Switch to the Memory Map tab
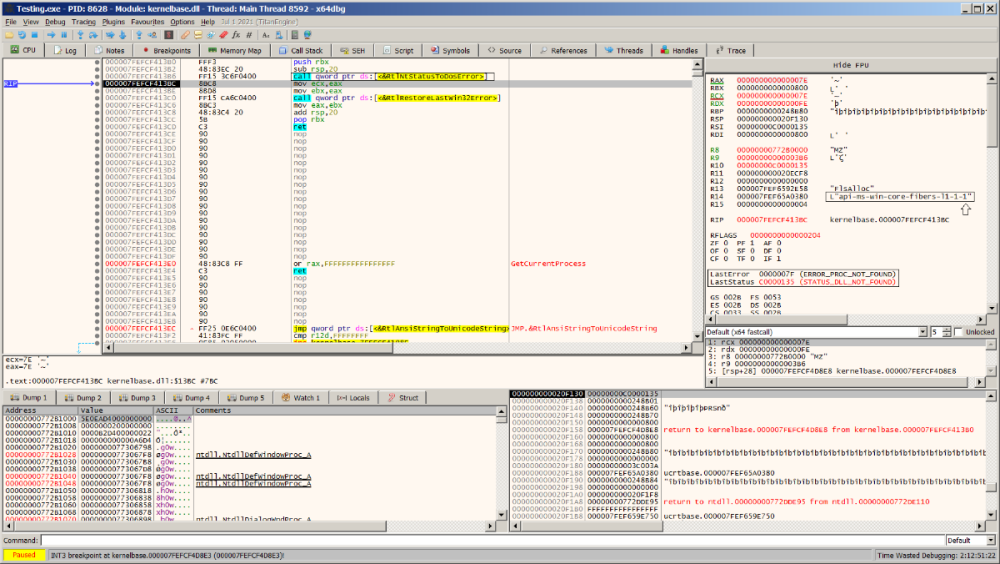 [x=235, y=50]
